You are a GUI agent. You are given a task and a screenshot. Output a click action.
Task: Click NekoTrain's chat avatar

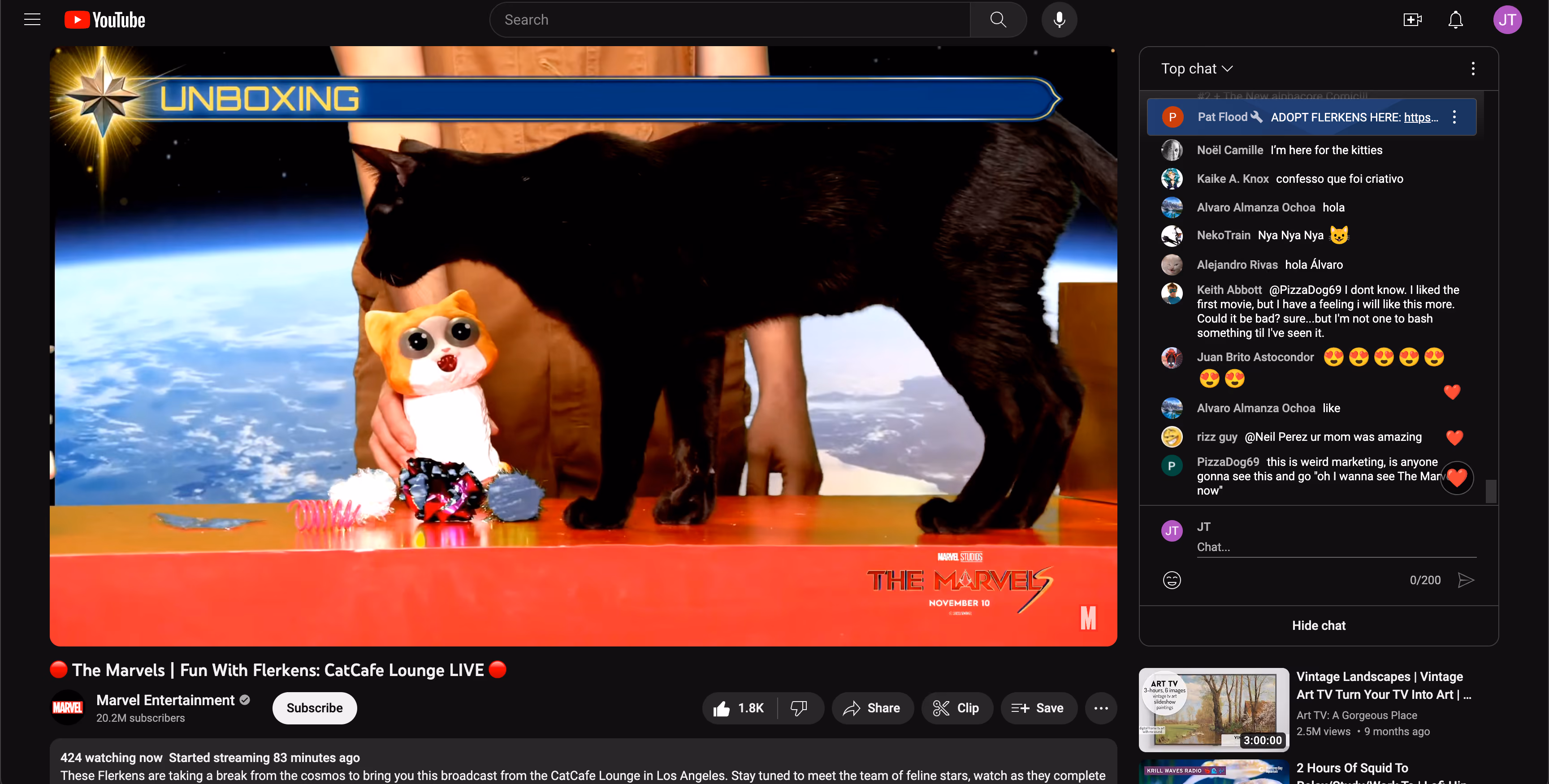tap(1171, 236)
